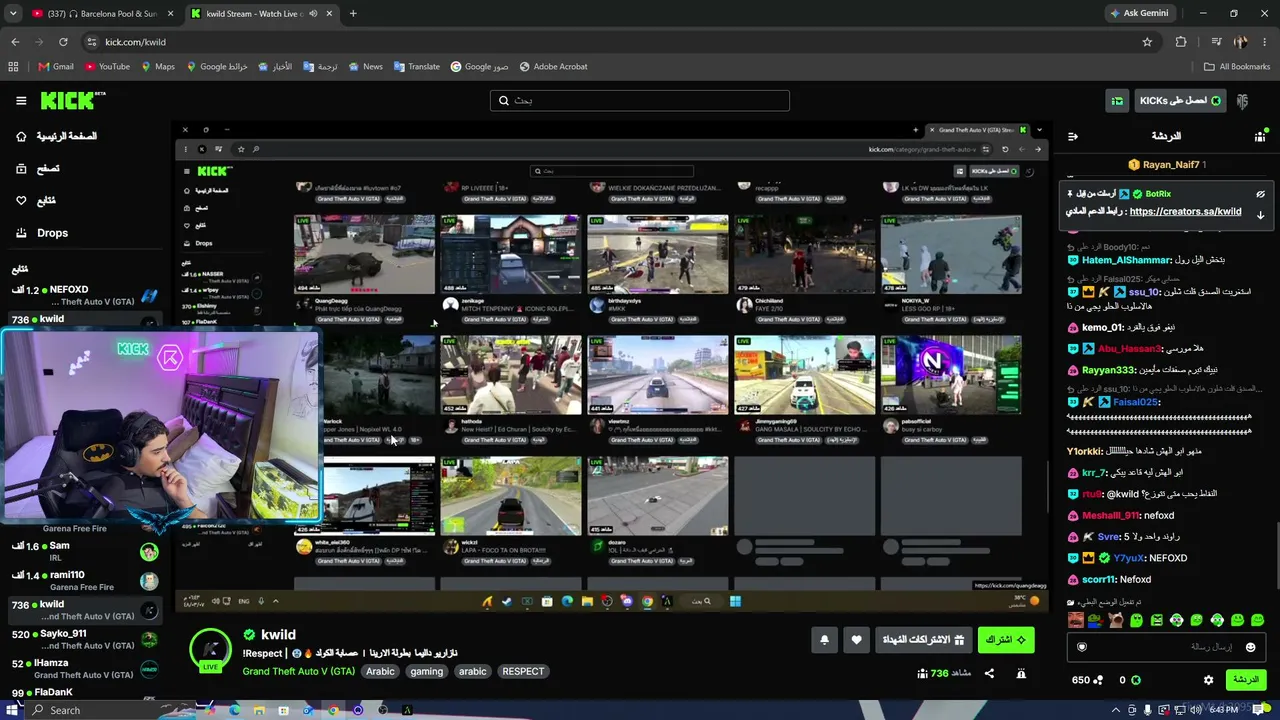Select the Arabic tag
The image size is (1280, 720).
pyautogui.click(x=380, y=671)
